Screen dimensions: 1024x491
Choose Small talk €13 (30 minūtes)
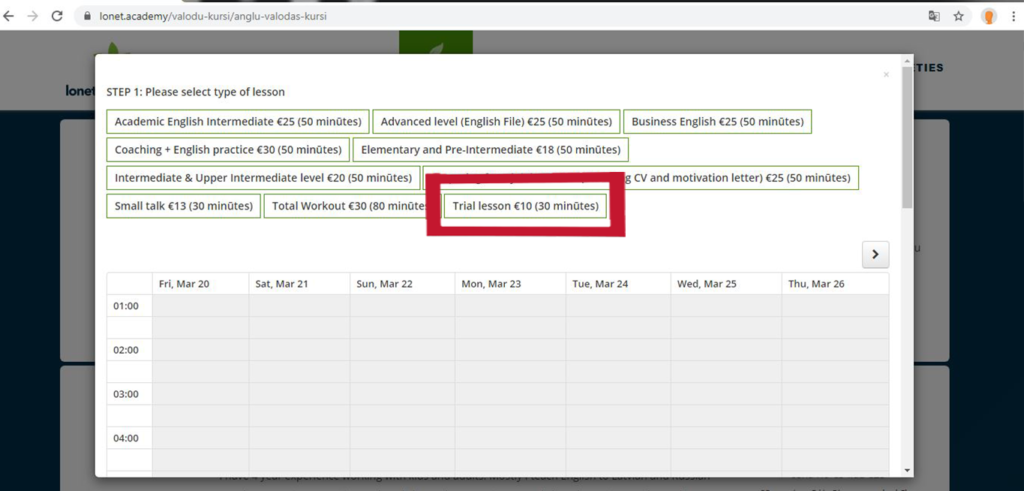click(183, 206)
